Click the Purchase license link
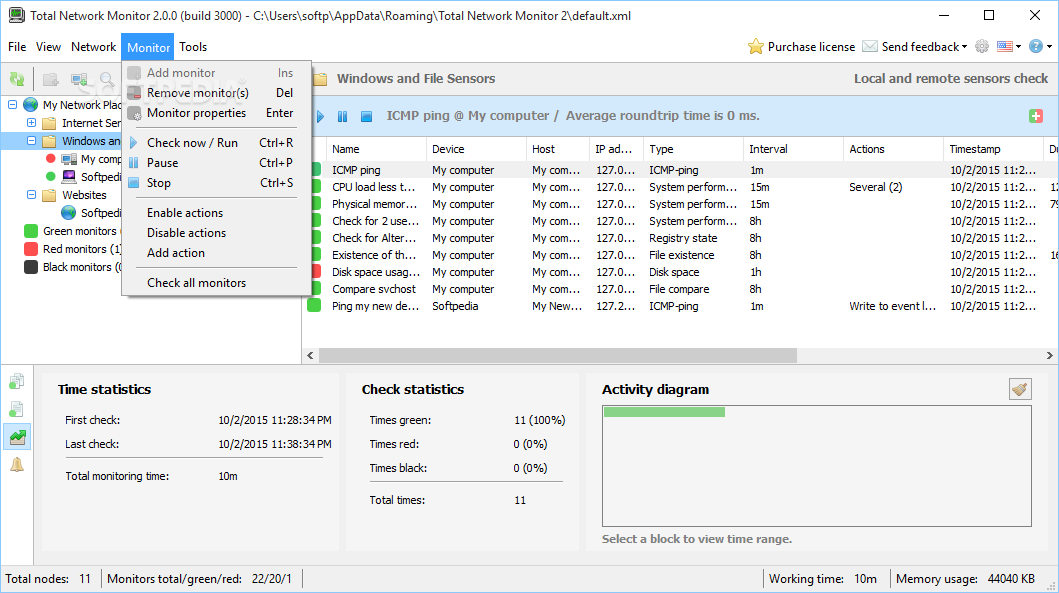Image resolution: width=1059 pixels, height=593 pixels. 811,47
